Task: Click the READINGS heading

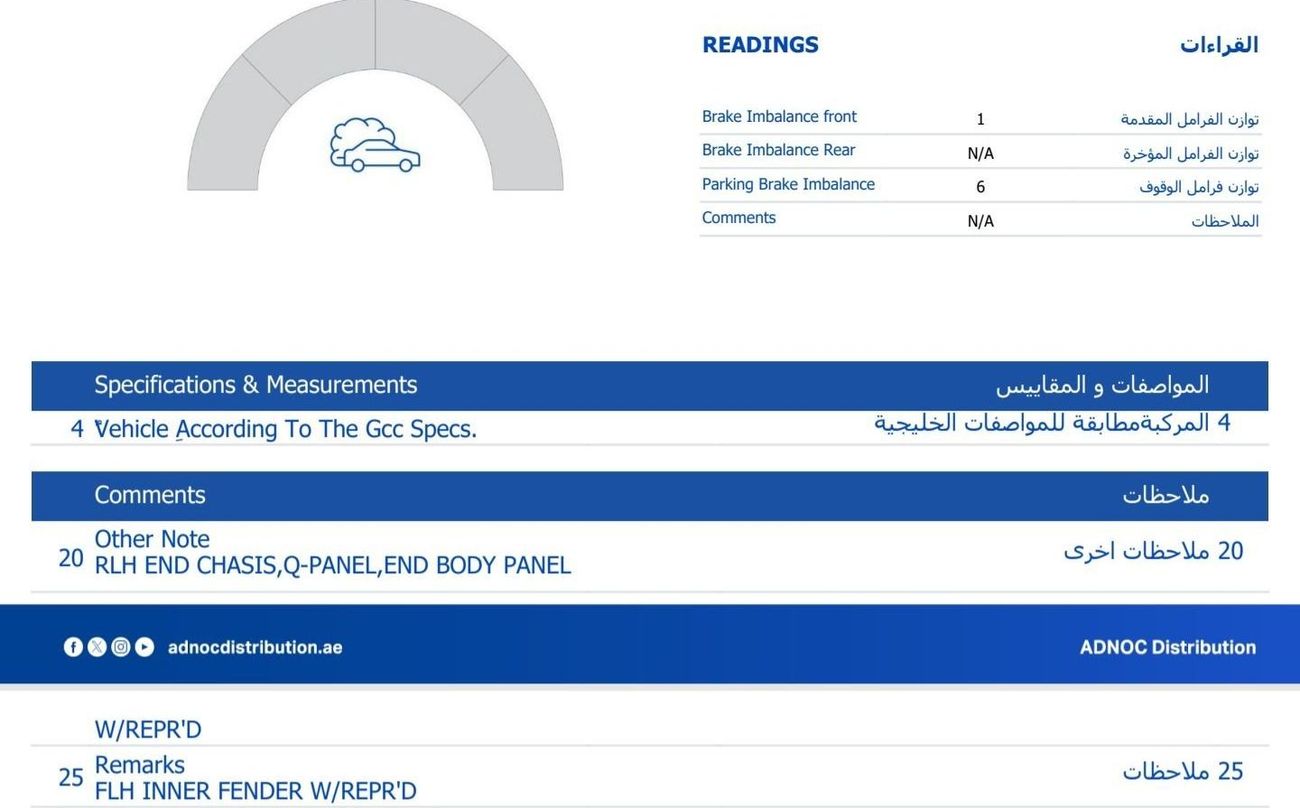Action: pyautogui.click(x=760, y=45)
